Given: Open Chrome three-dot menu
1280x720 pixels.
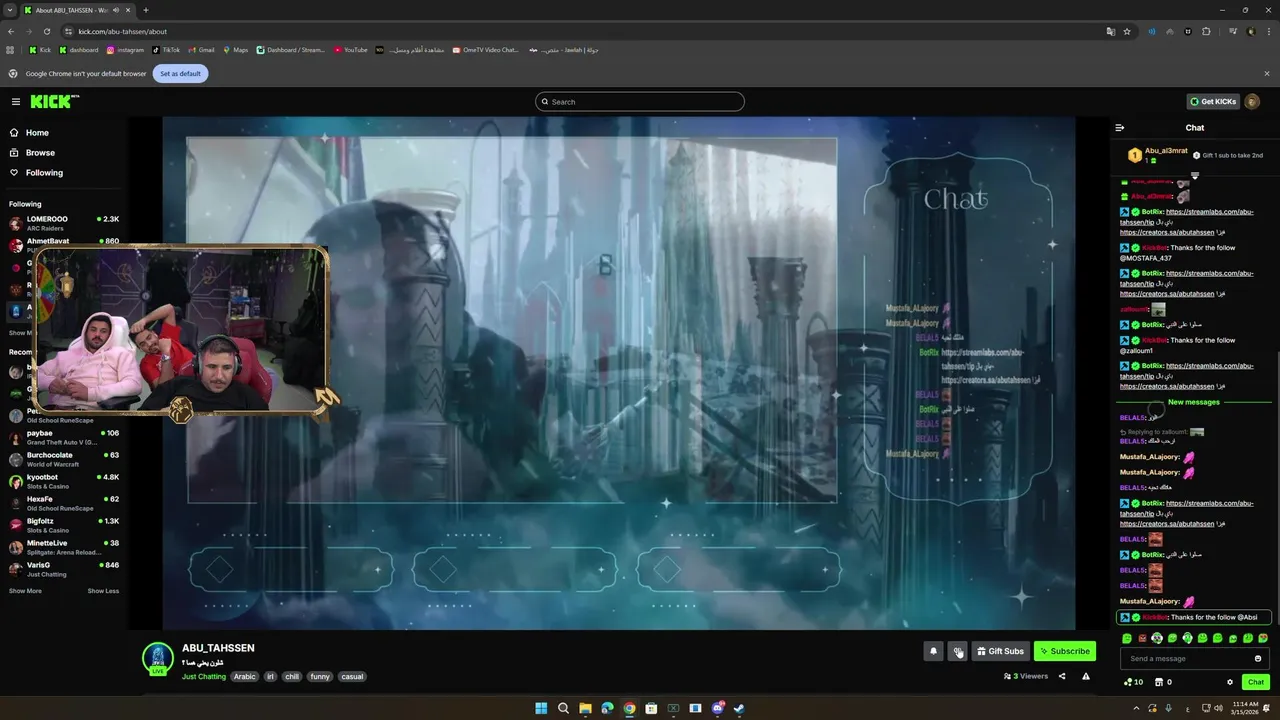Looking at the screenshot, I should pyautogui.click(x=1267, y=31).
